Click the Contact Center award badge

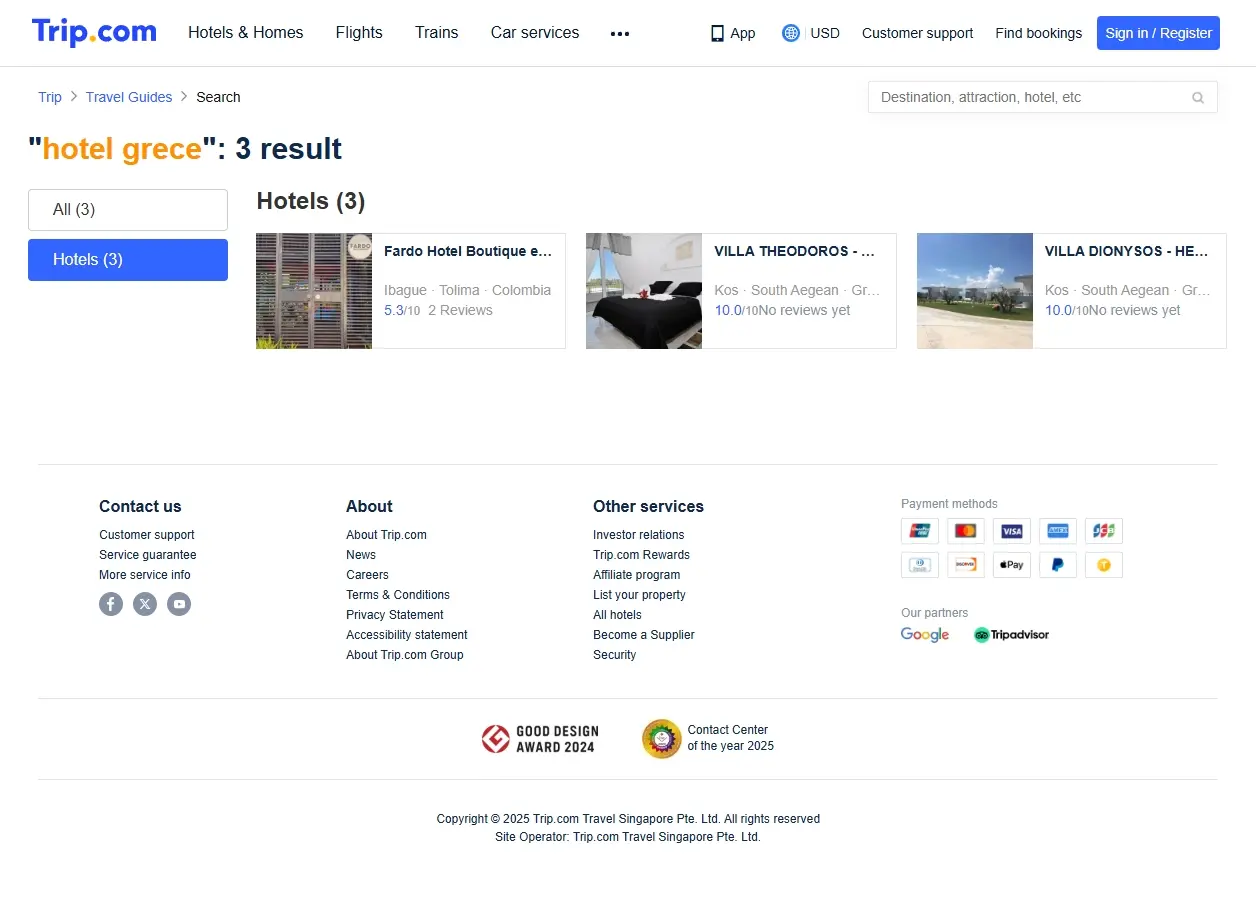point(708,739)
